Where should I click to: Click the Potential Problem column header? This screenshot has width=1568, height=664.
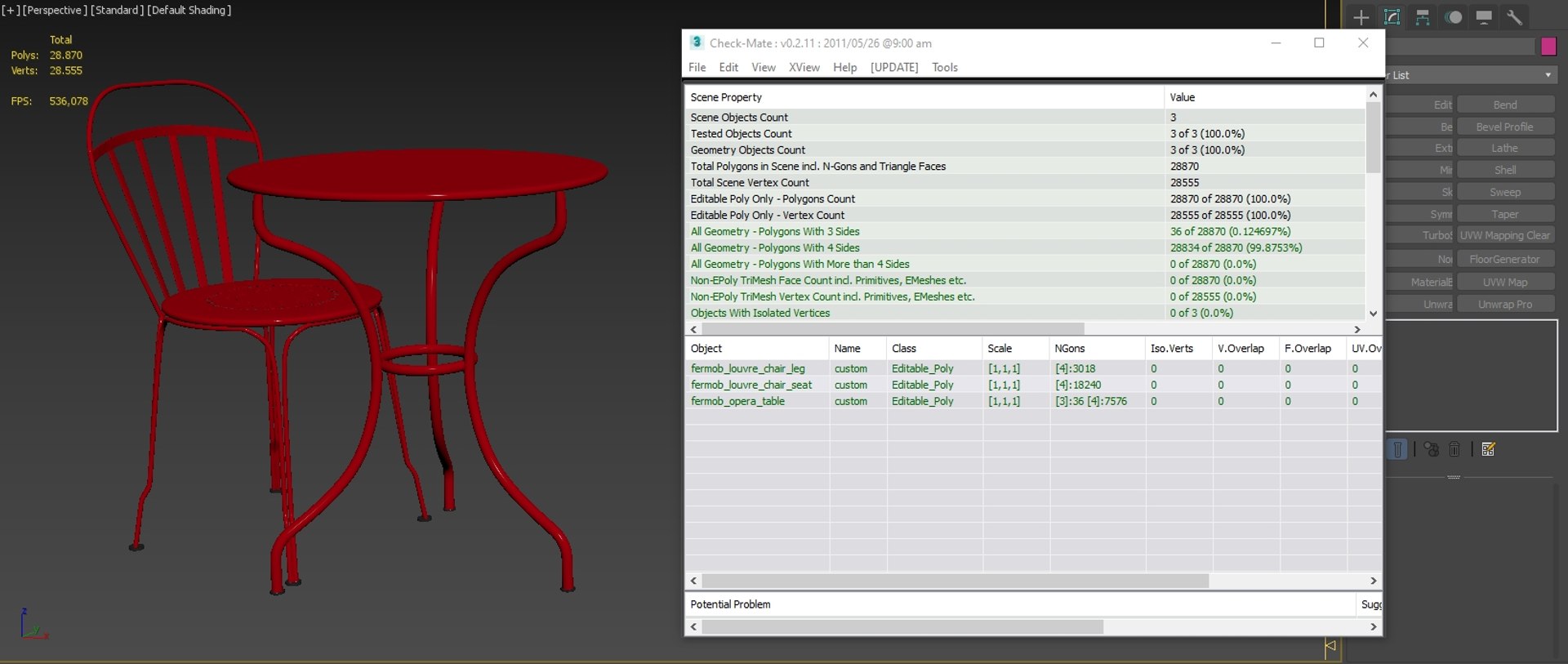click(x=1020, y=604)
